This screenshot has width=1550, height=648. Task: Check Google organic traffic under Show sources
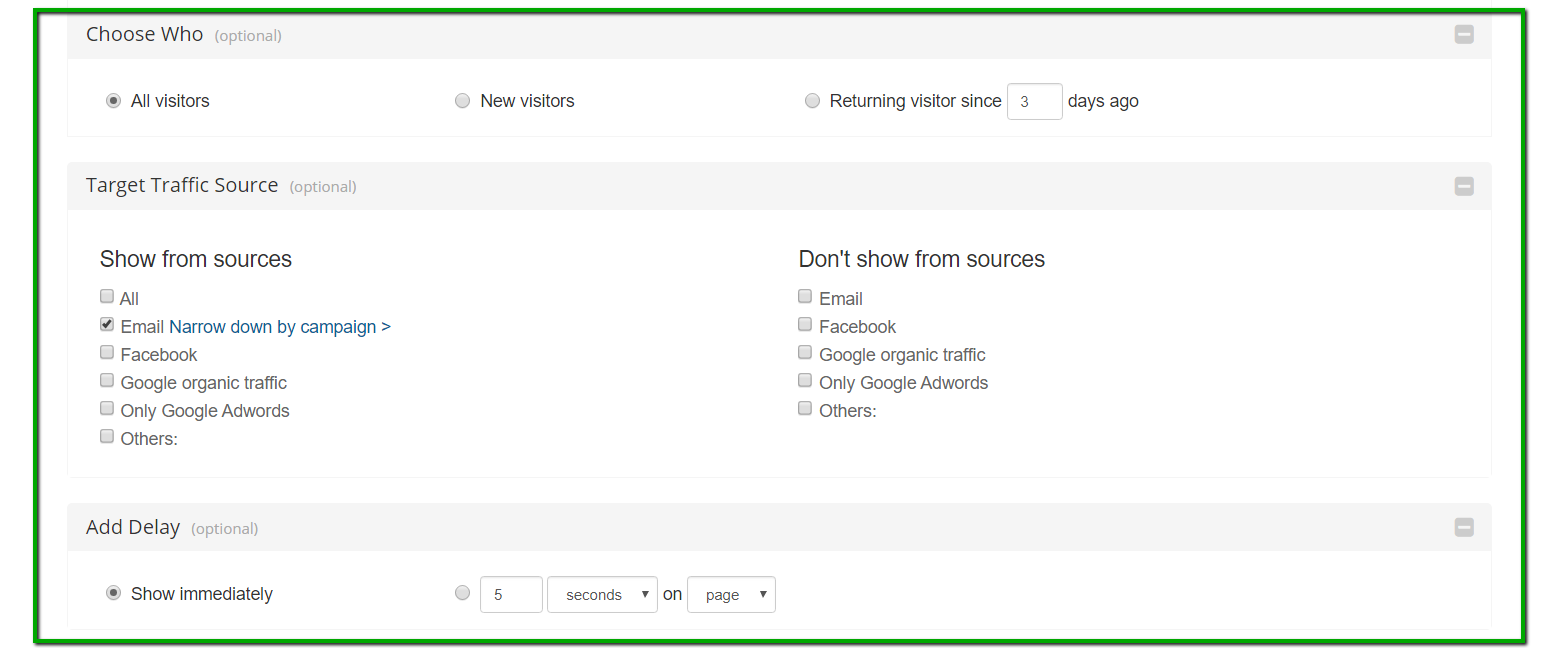107,381
